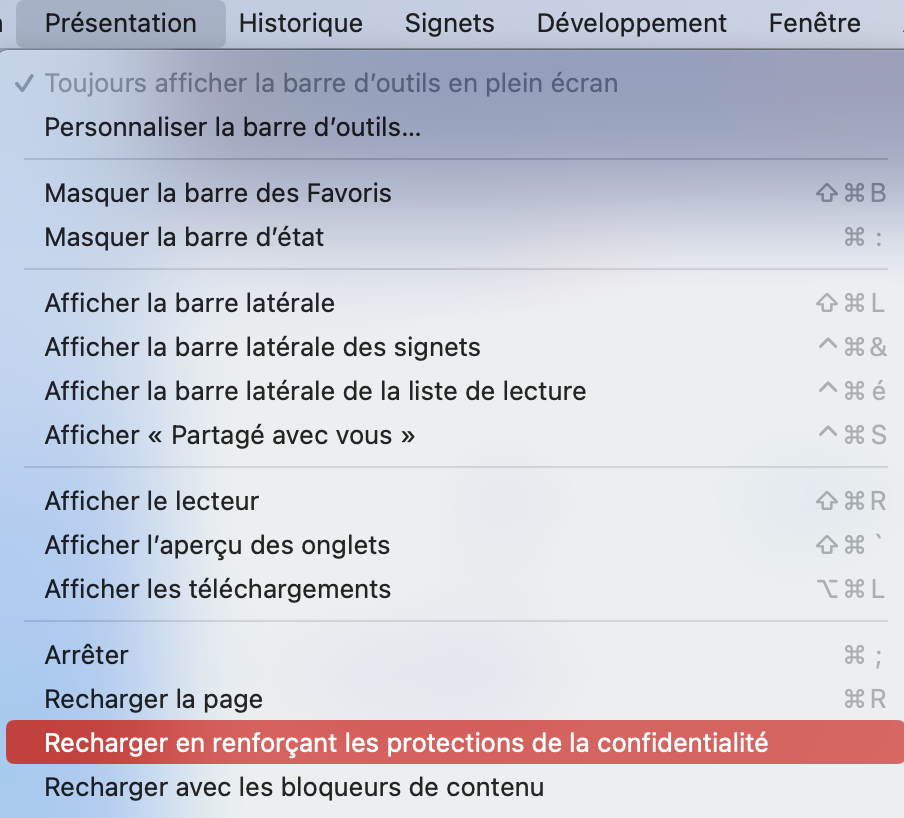Select Masquer la barre d'état
904x818 pixels.
point(184,237)
